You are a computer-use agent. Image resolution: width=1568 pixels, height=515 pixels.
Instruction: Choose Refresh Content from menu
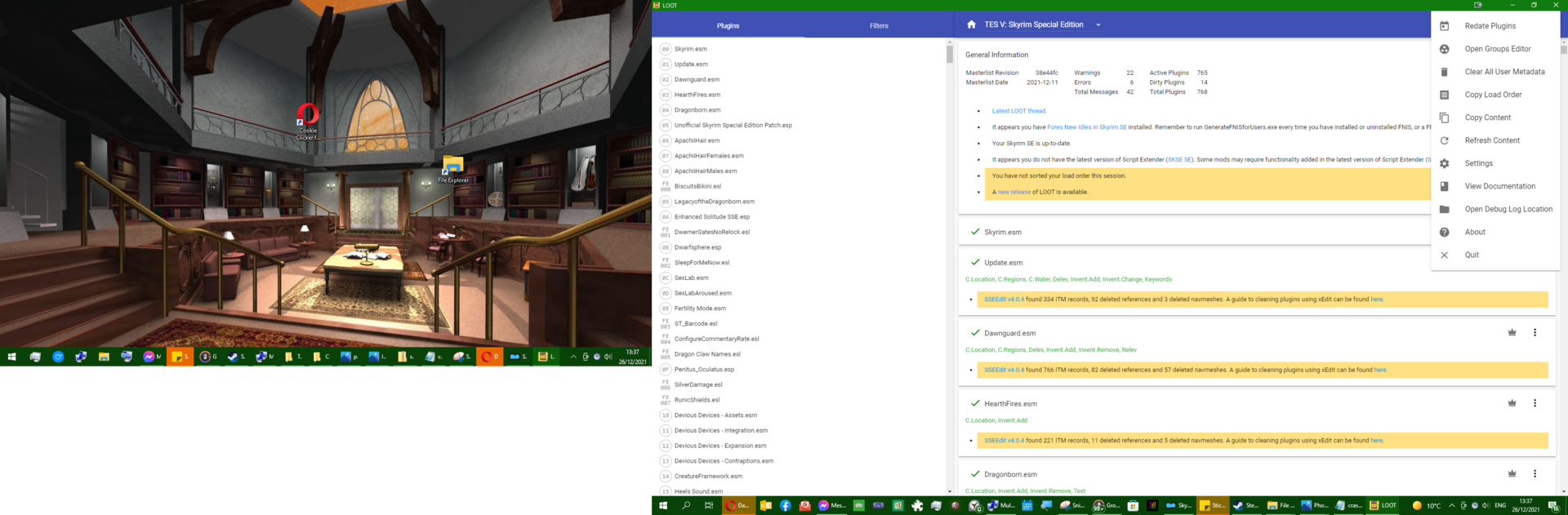coord(1495,140)
